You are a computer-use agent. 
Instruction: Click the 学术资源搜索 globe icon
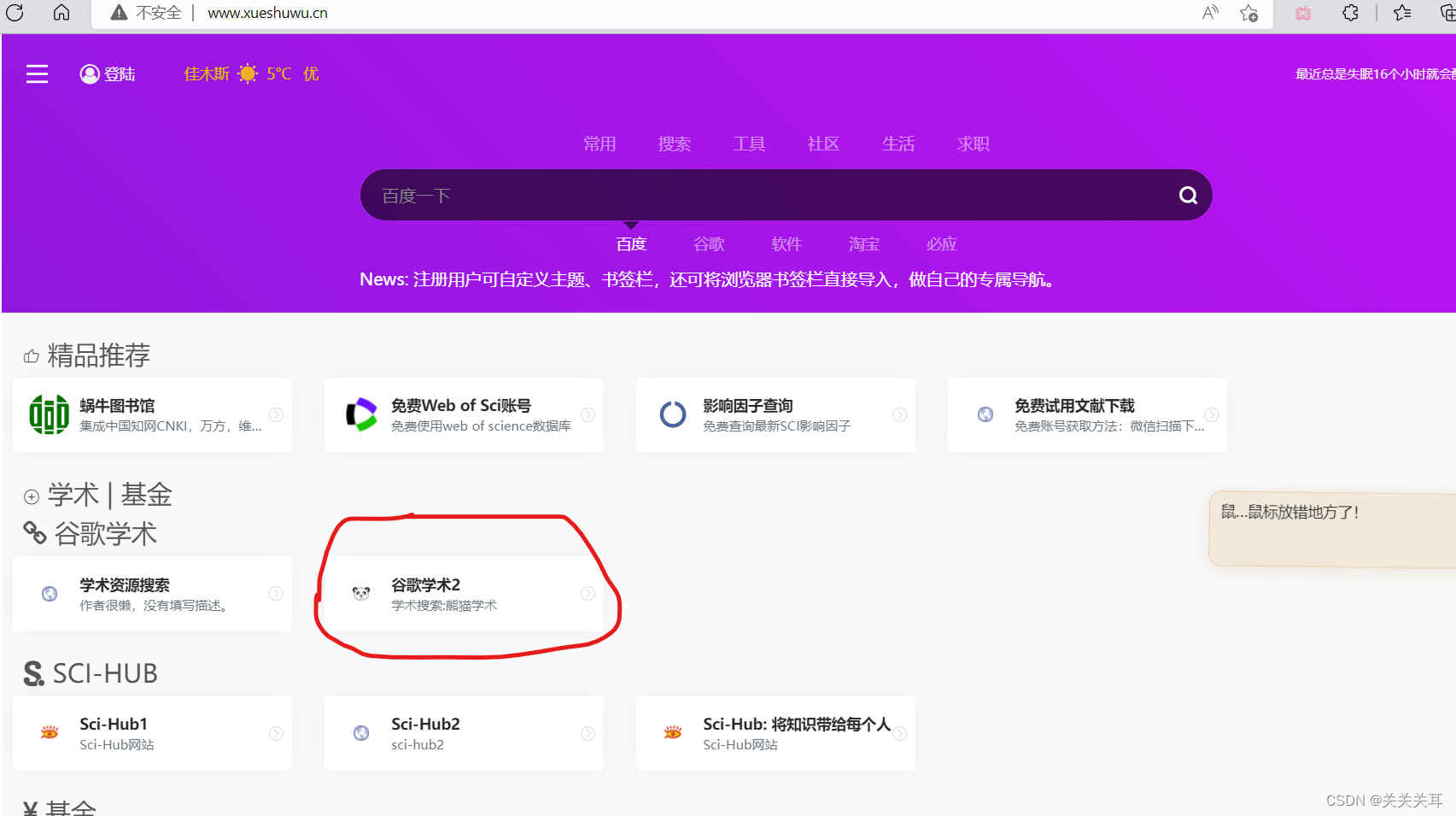click(x=50, y=594)
